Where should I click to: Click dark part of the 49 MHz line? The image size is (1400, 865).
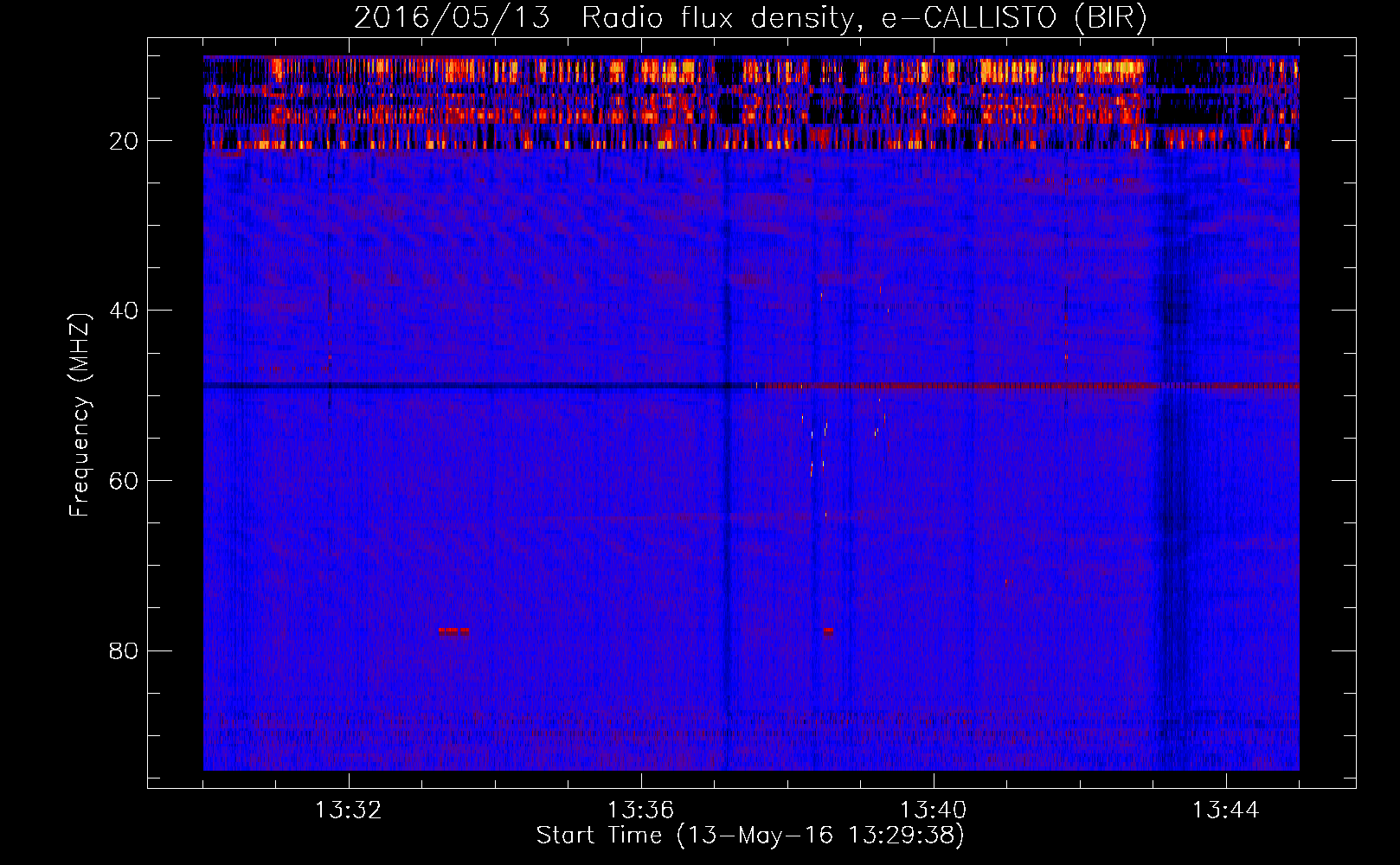(x=476, y=385)
